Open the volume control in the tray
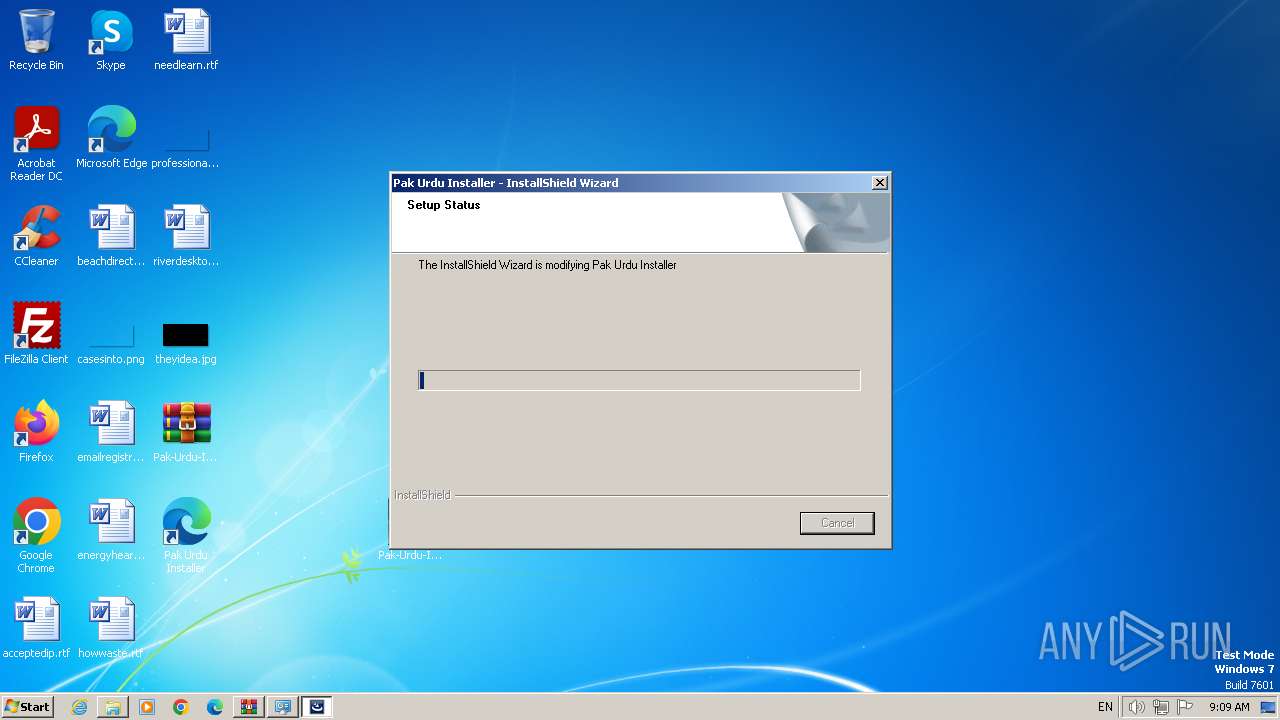Viewport: 1280px width, 720px height. (x=1136, y=707)
